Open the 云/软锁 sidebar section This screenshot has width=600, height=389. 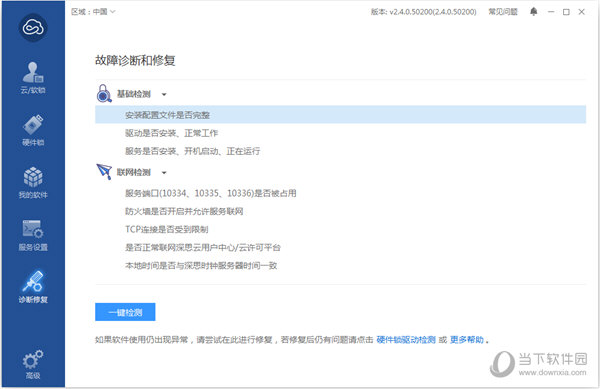[x=33, y=78]
